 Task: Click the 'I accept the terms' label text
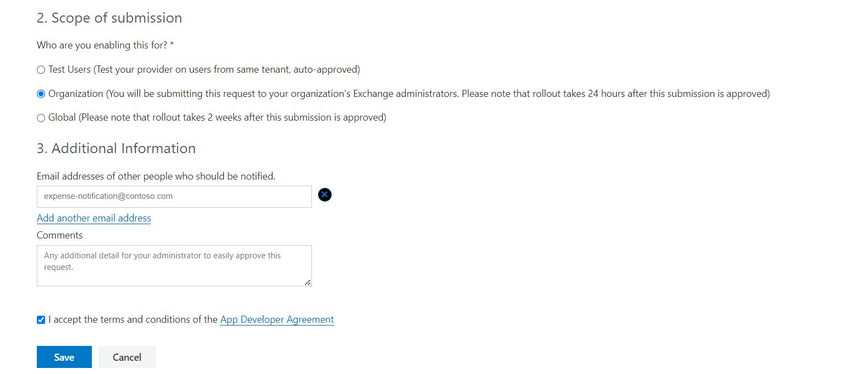[133, 320]
